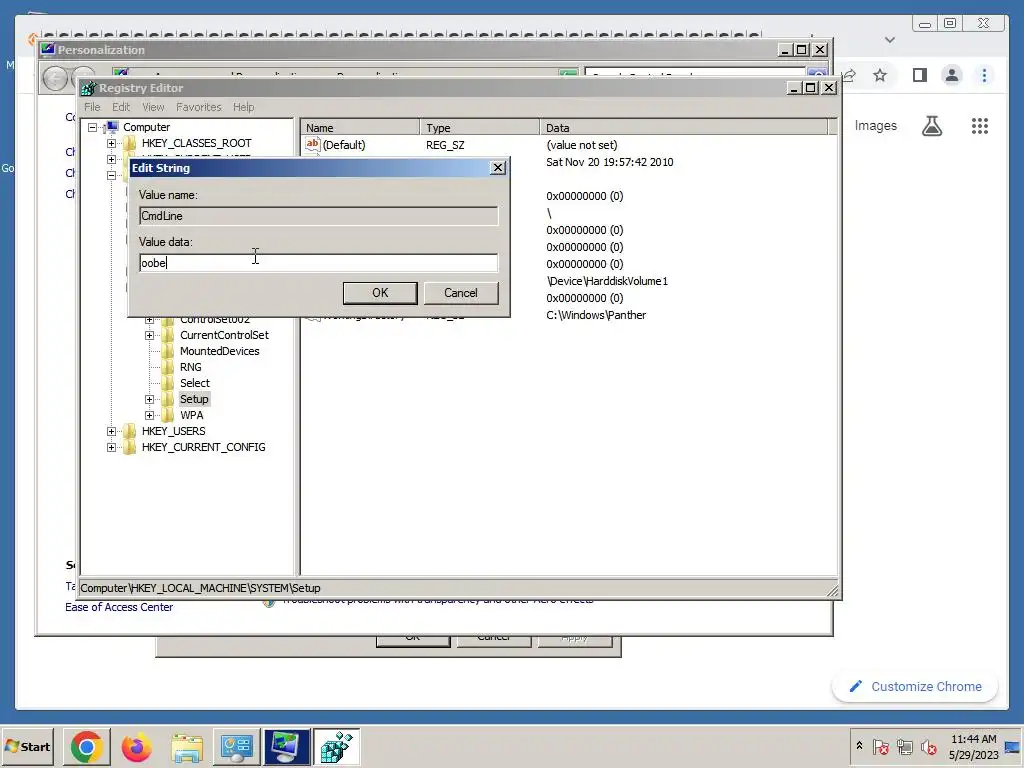This screenshot has width=1024, height=768.
Task: Click the Sat Nov 20 19:57:42 2010 data
Action: coord(610,162)
